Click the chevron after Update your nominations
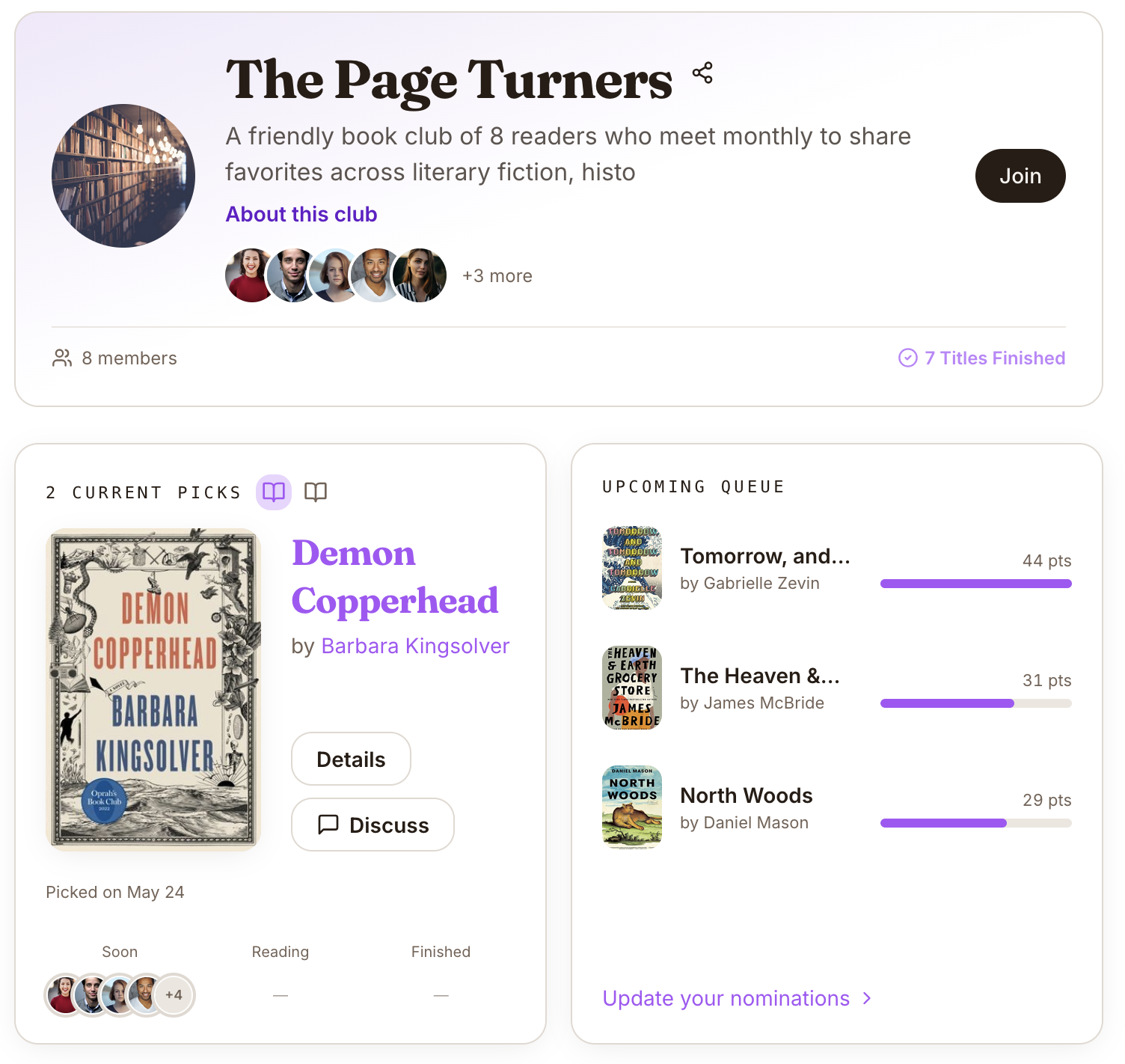This screenshot has height=1064, width=1125. (x=867, y=998)
